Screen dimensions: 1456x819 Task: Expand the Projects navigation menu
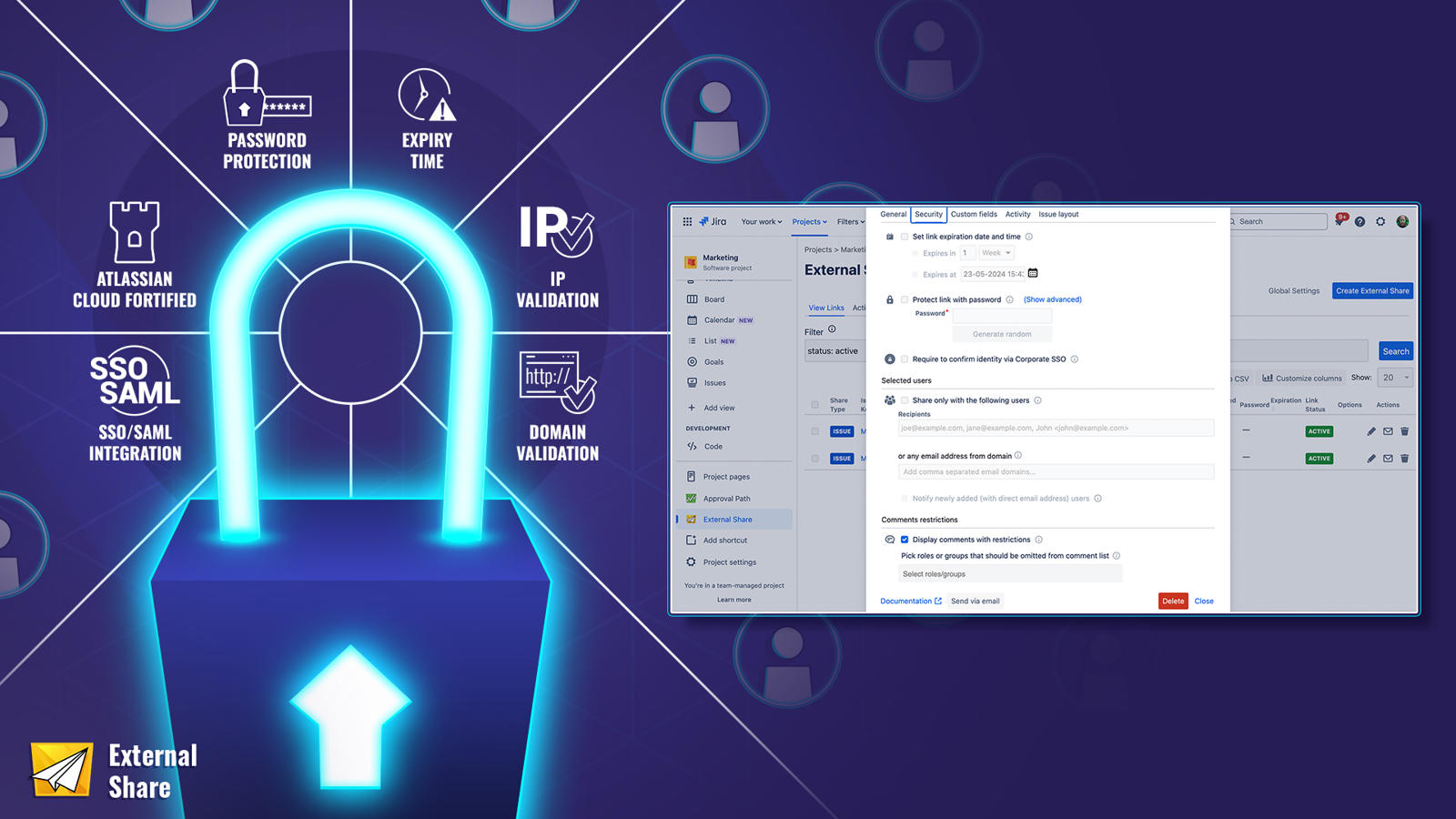(808, 221)
